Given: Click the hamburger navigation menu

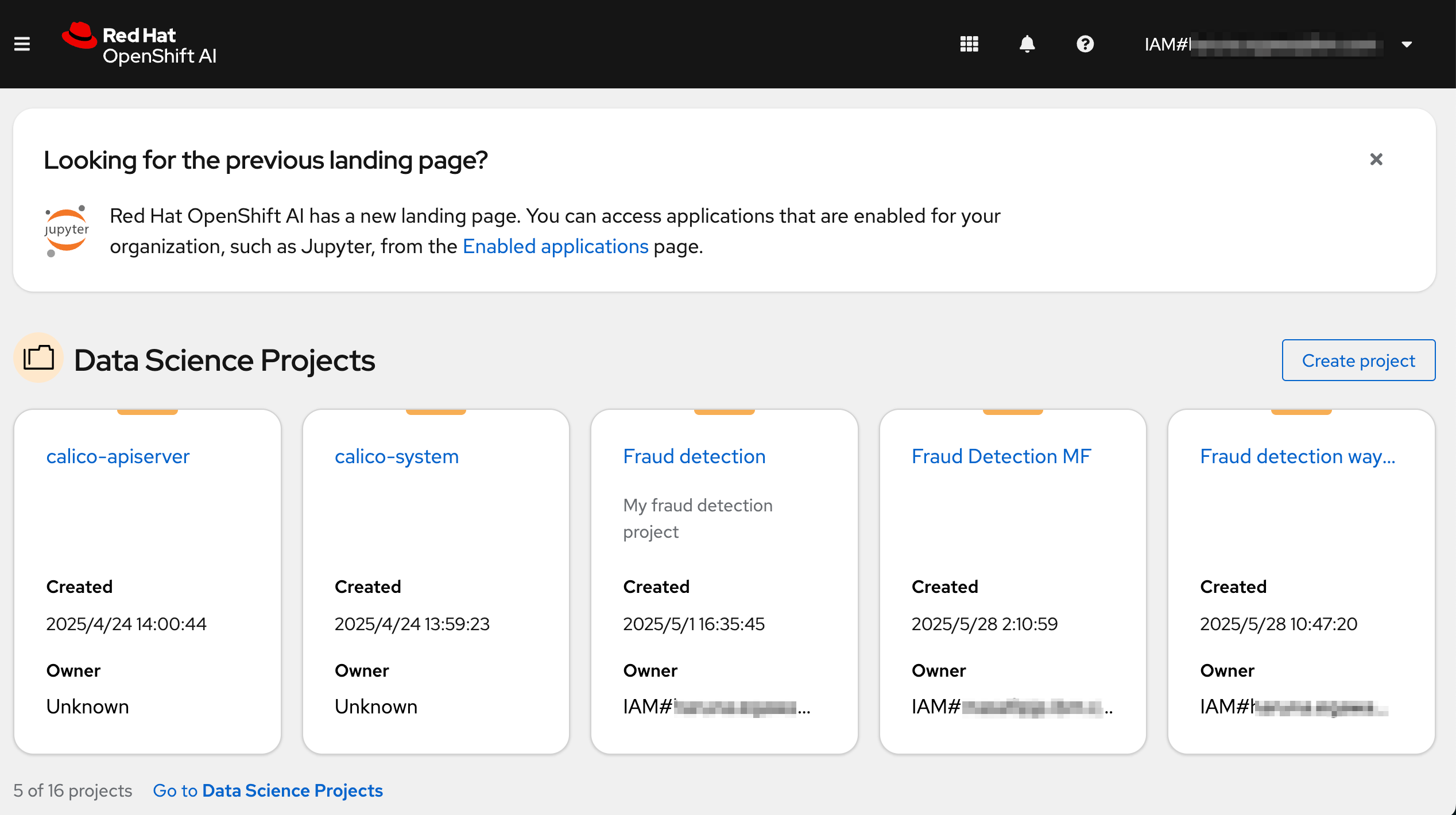Looking at the screenshot, I should click(x=22, y=44).
